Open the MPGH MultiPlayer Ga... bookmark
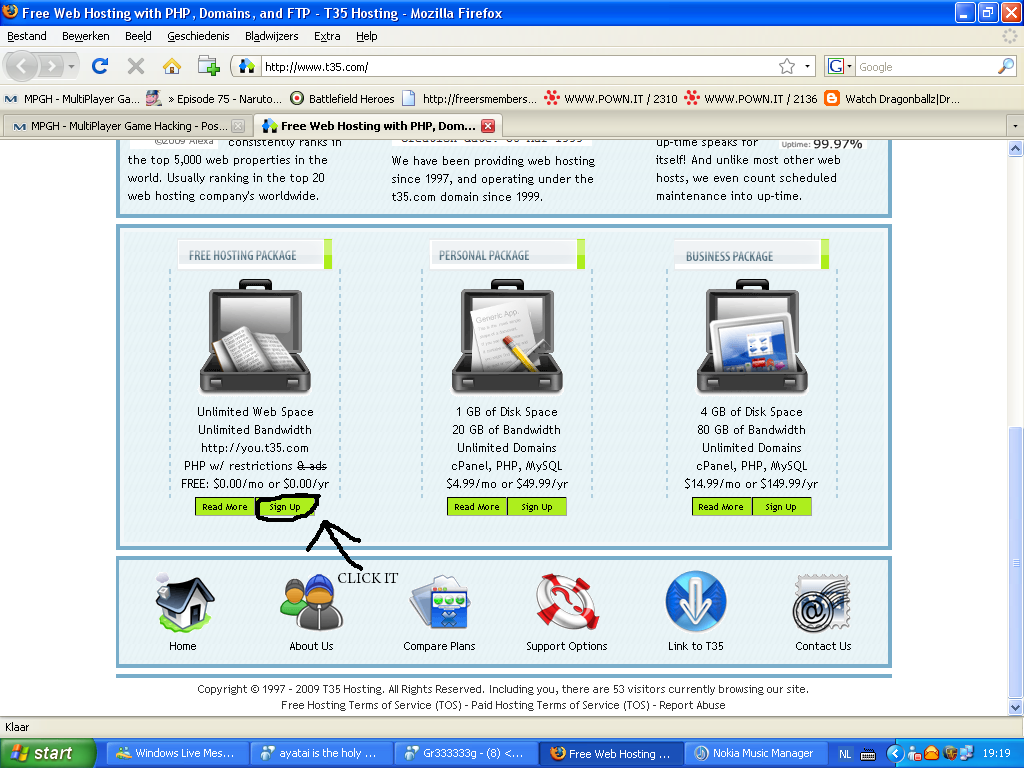 pyautogui.click(x=72, y=99)
